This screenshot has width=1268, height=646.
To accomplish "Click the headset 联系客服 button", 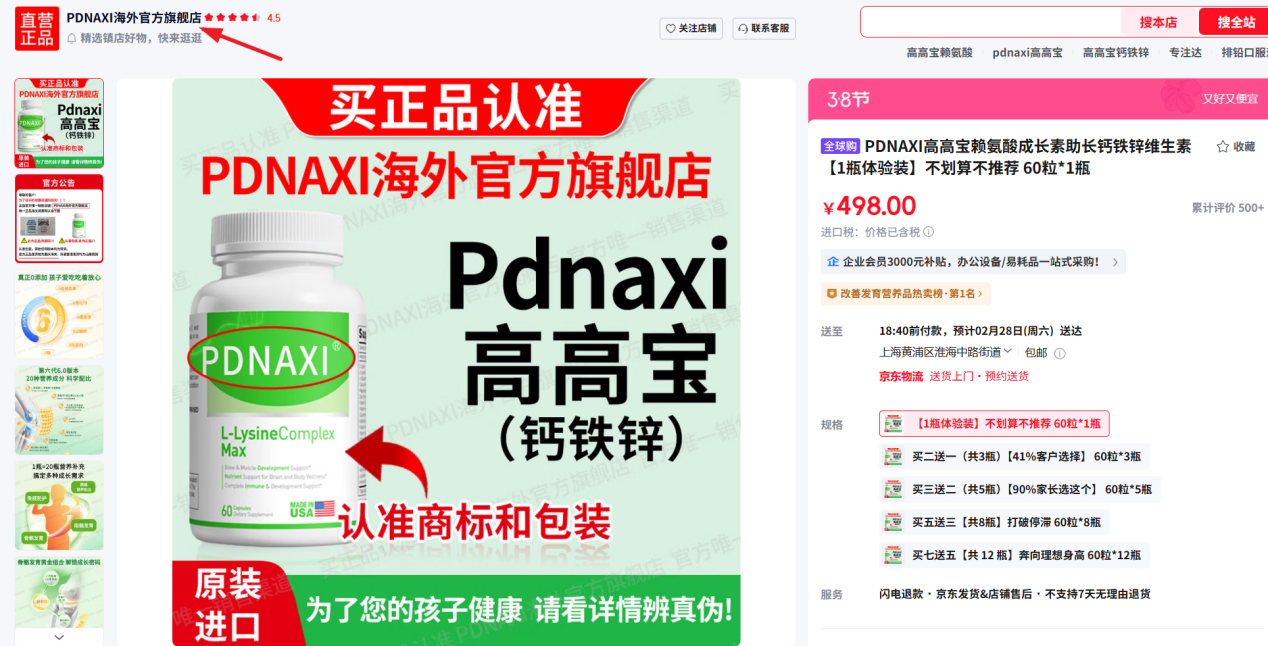I will 764,28.
